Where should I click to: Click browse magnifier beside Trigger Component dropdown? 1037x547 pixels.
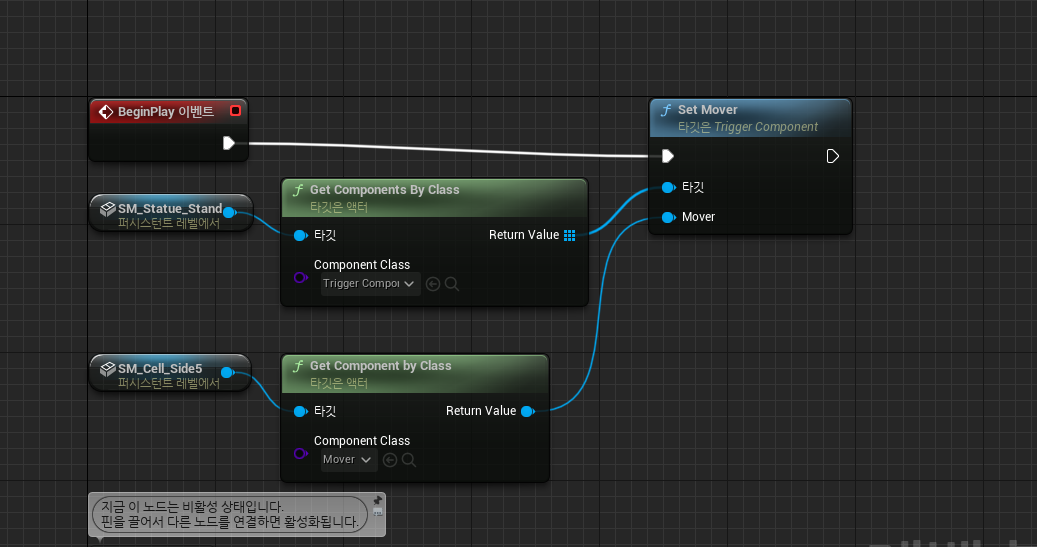point(452,284)
